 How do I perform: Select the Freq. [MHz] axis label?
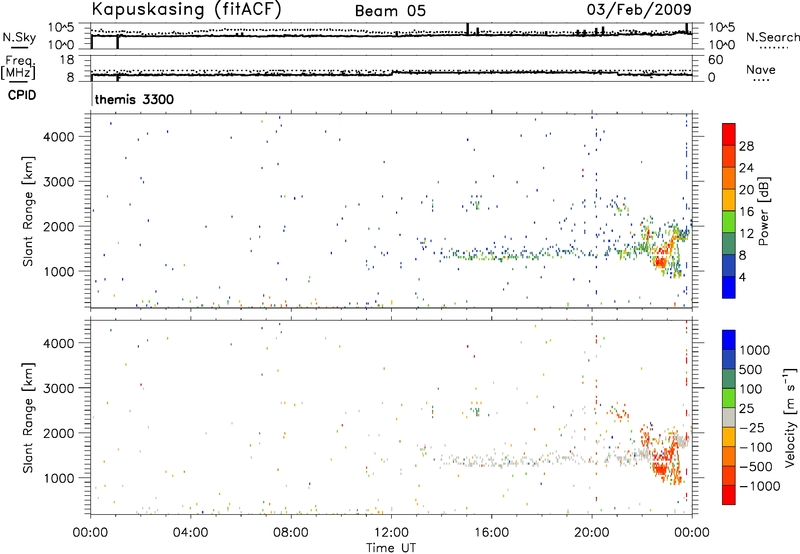tap(19, 68)
